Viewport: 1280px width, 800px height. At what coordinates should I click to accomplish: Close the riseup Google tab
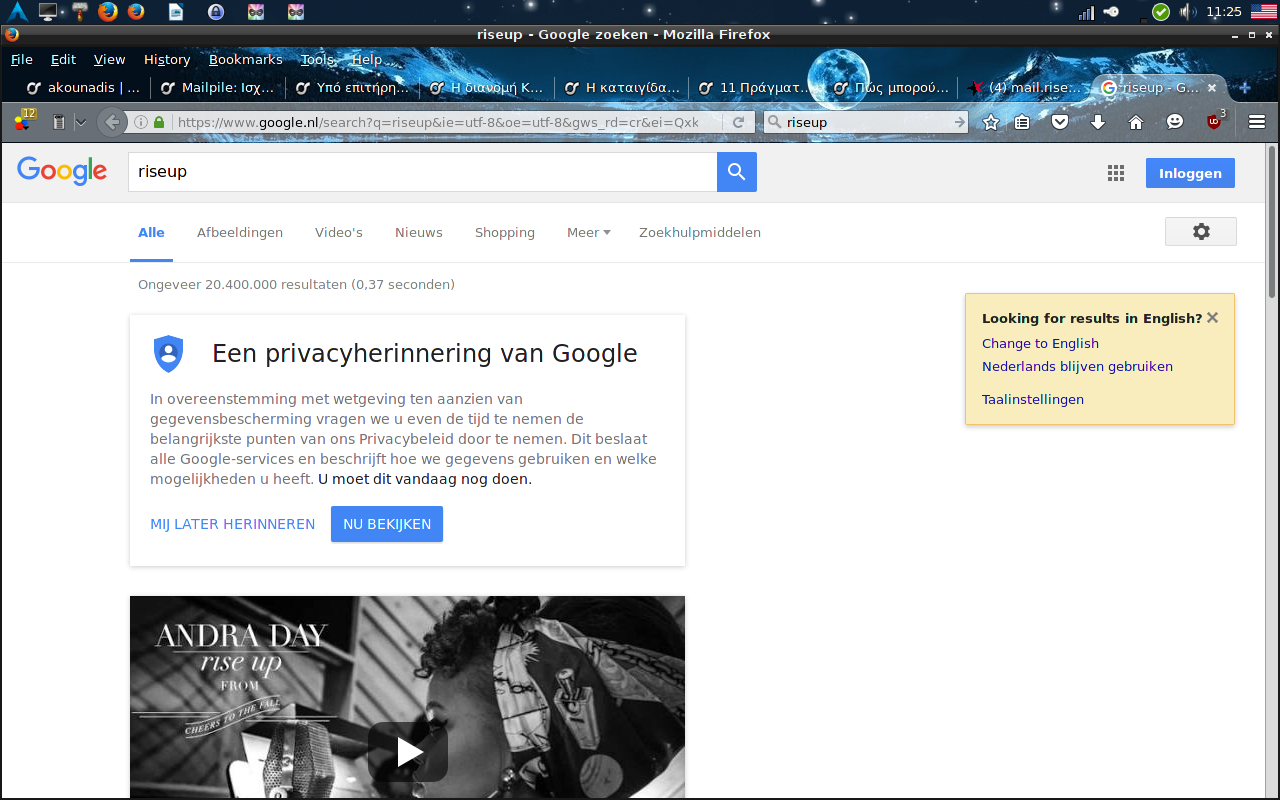click(x=1213, y=88)
